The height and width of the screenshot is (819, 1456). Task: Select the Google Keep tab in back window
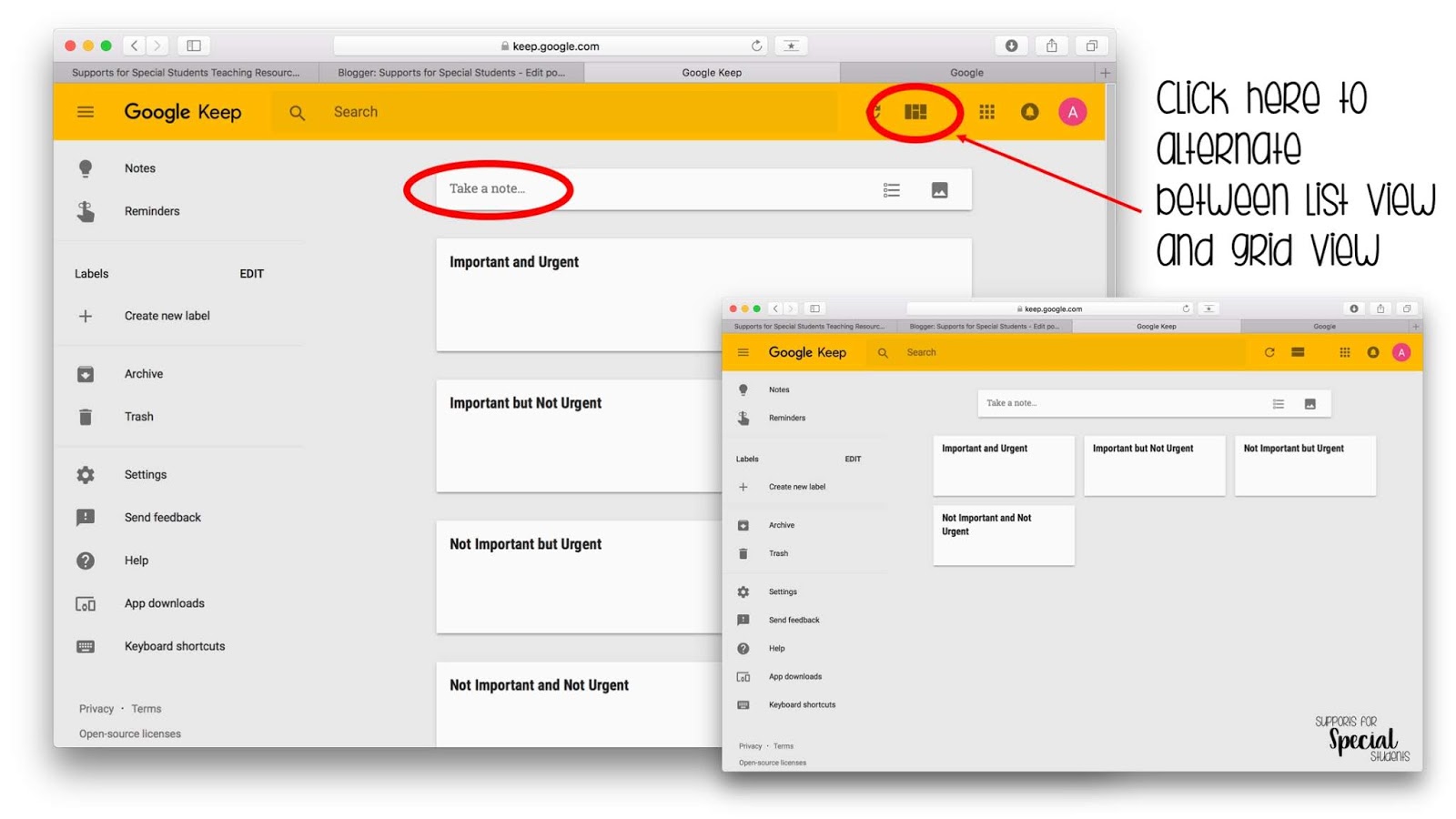pyautogui.click(x=712, y=73)
